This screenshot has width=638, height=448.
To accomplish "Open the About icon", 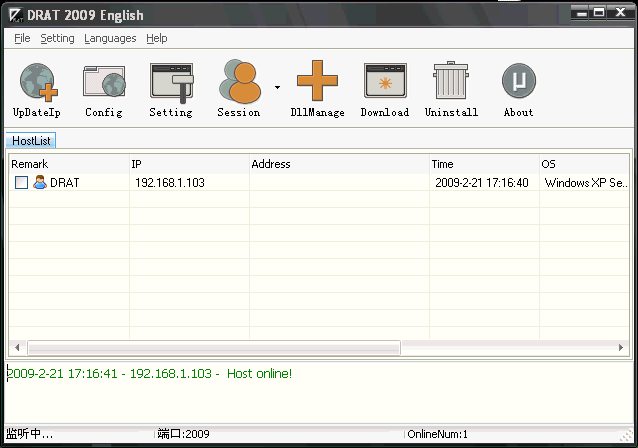I will [518, 82].
